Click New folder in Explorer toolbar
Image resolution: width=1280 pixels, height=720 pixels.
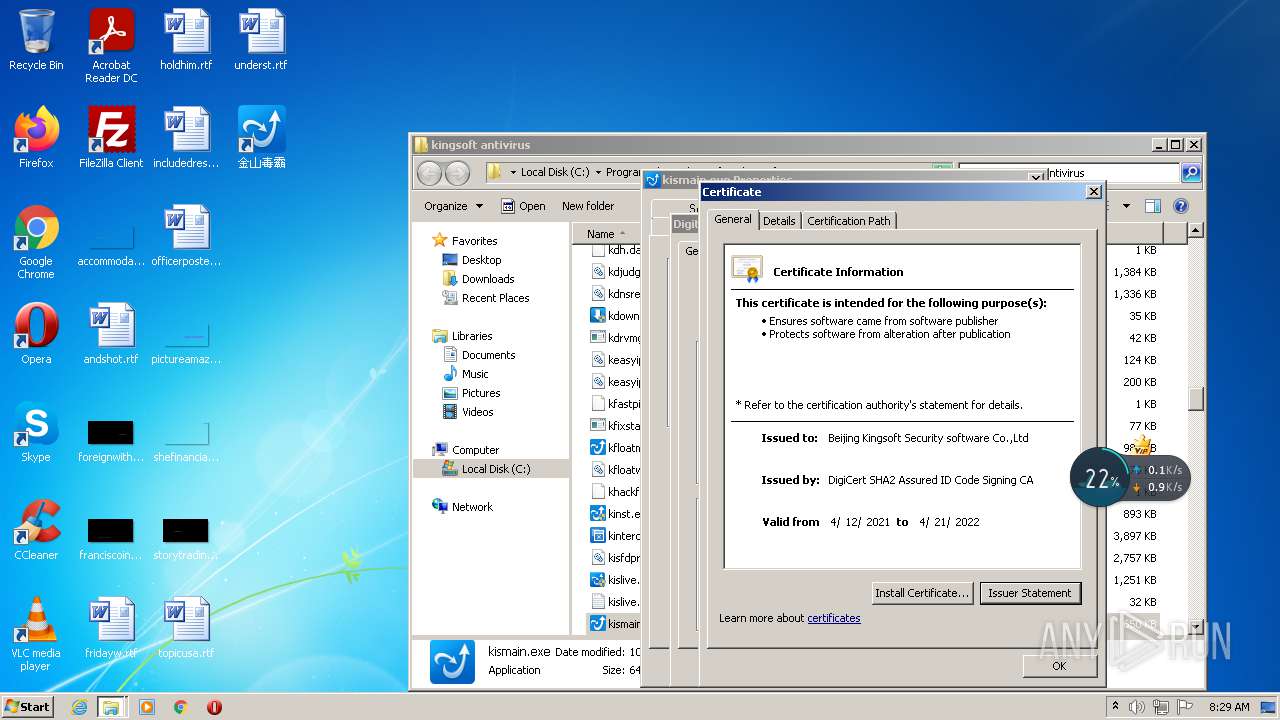588,206
